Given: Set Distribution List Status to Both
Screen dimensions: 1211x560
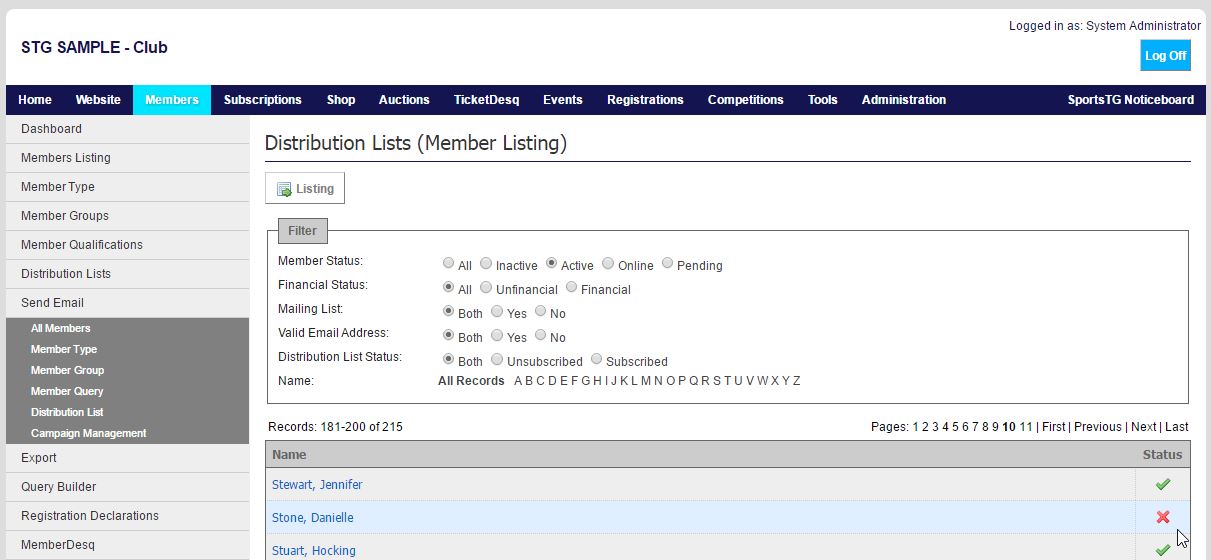Looking at the screenshot, I should (x=448, y=360).
